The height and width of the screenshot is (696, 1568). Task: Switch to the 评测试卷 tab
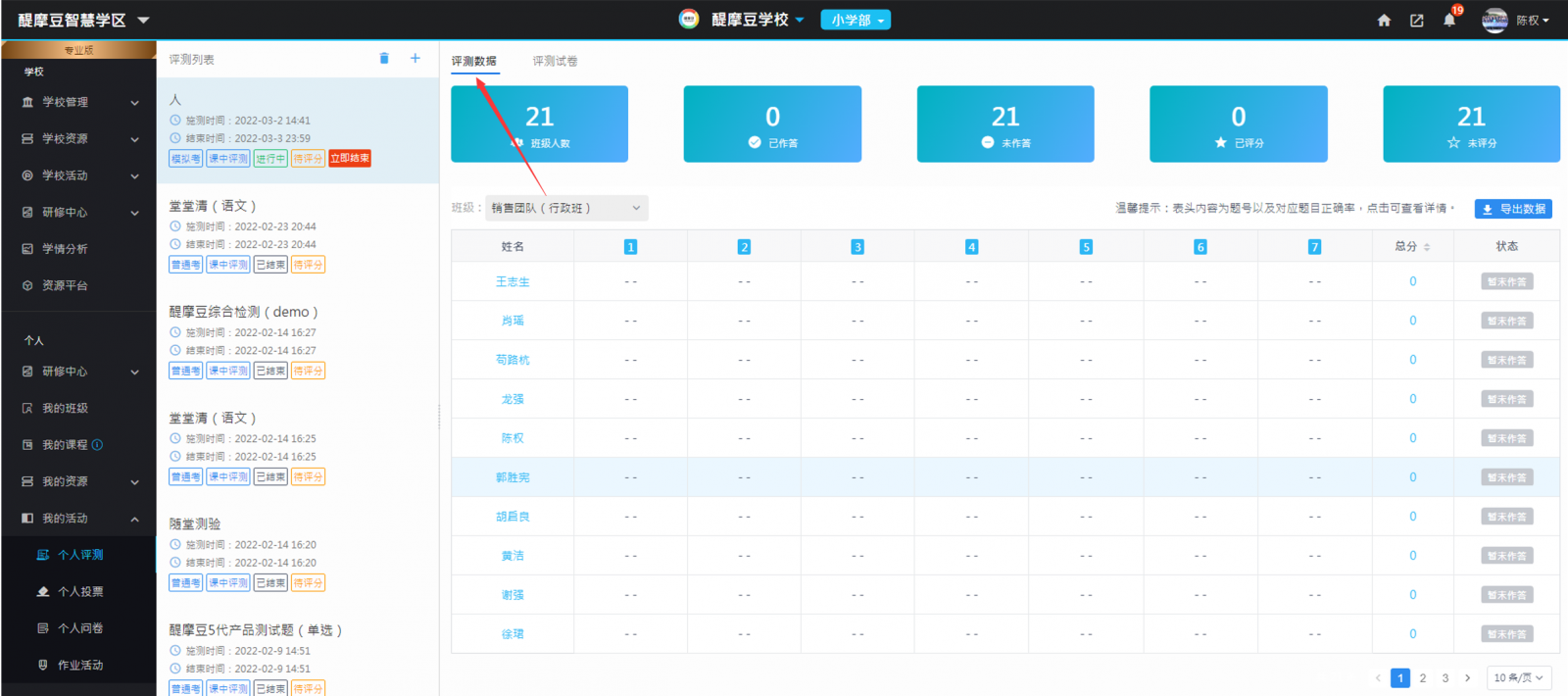[555, 61]
